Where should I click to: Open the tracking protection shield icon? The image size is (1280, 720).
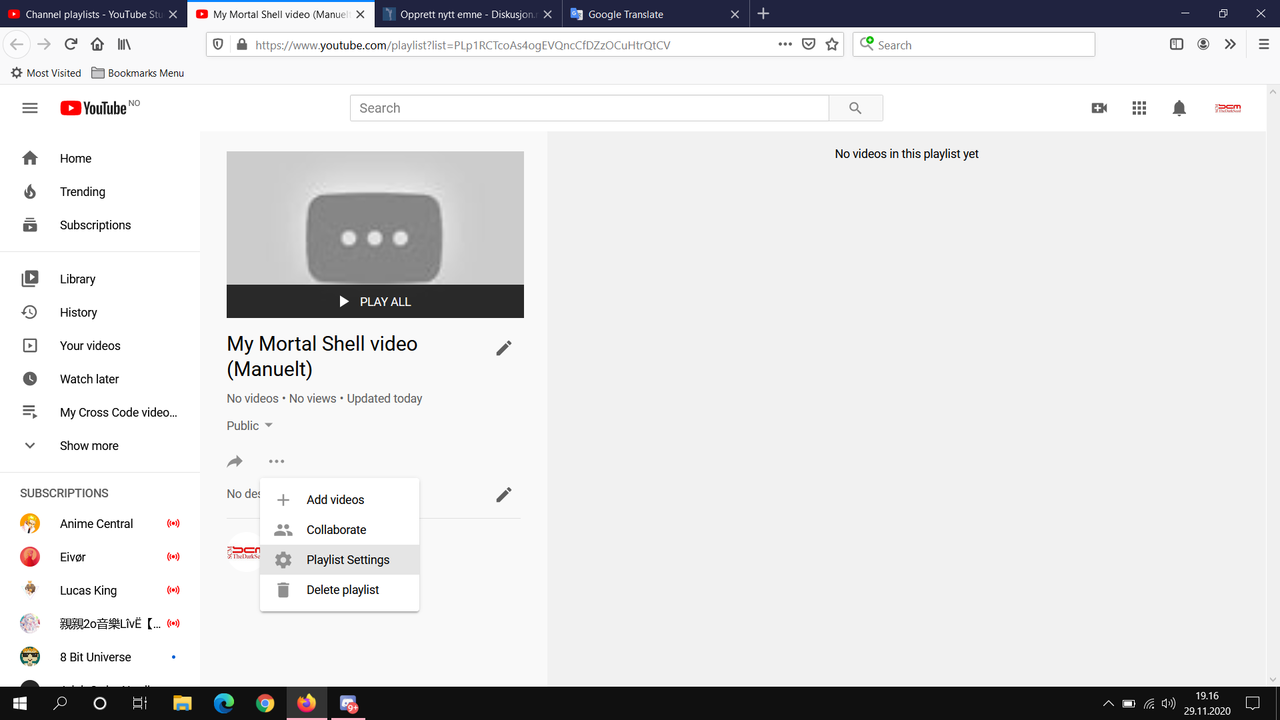220,44
